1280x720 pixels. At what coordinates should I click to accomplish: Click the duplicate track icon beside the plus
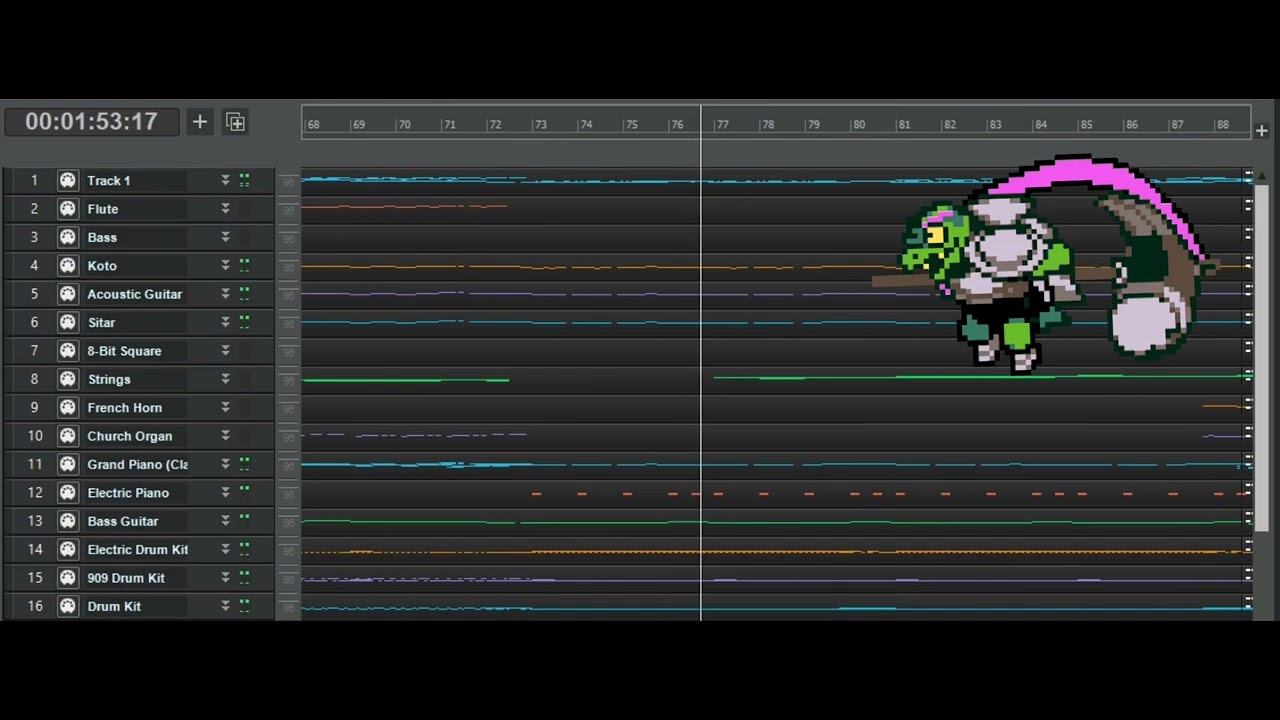click(235, 122)
